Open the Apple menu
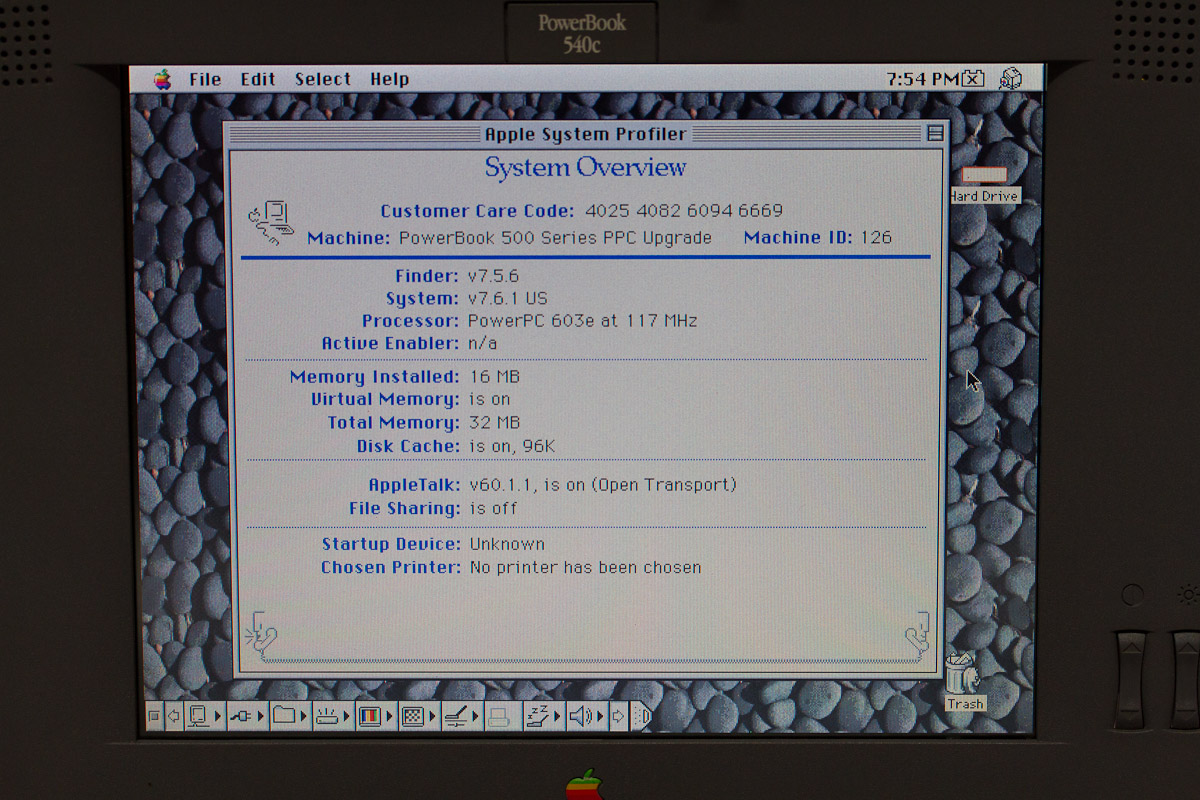 pos(162,80)
